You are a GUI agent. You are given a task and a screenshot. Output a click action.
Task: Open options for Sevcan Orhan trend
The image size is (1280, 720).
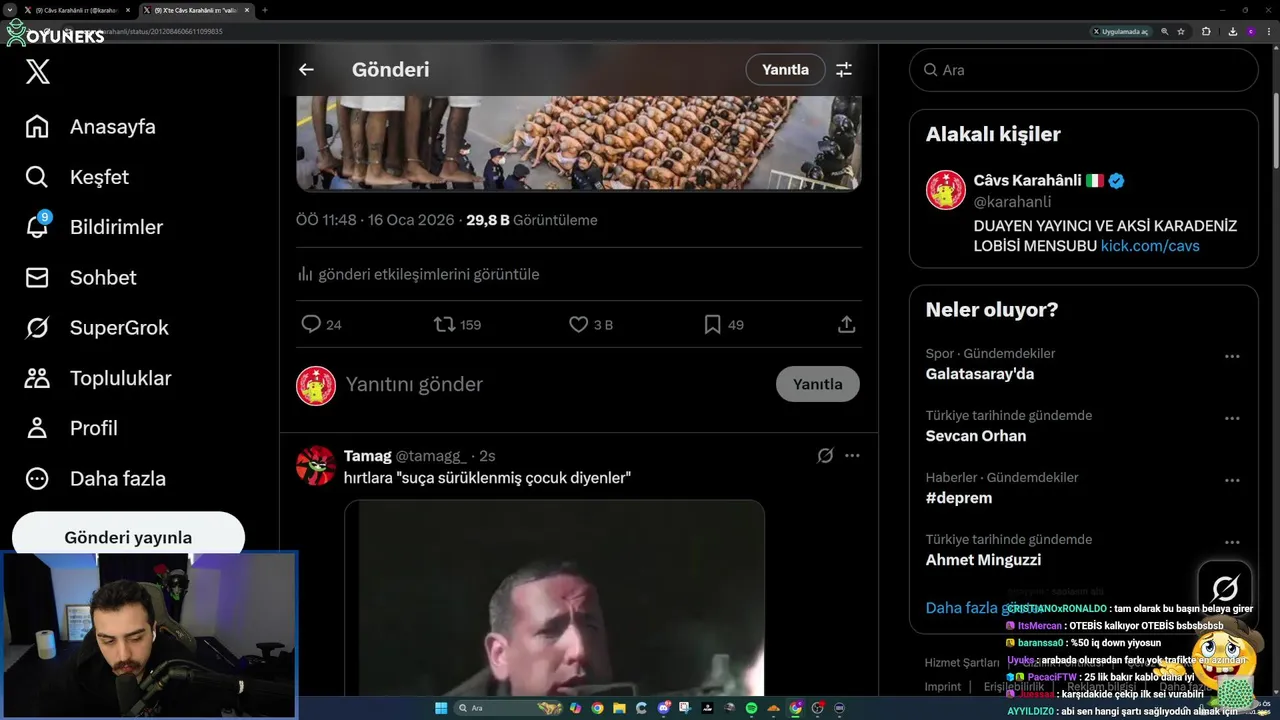click(x=1232, y=418)
